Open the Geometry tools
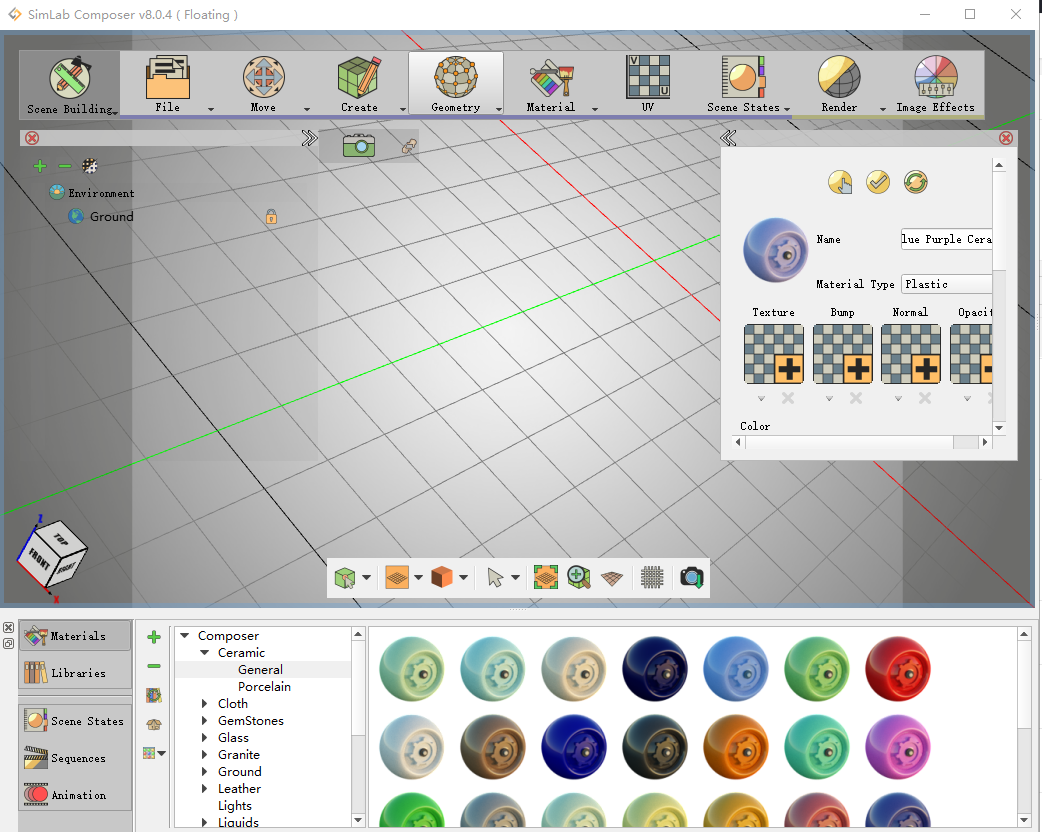Screen dimensions: 1042x832 point(455,84)
